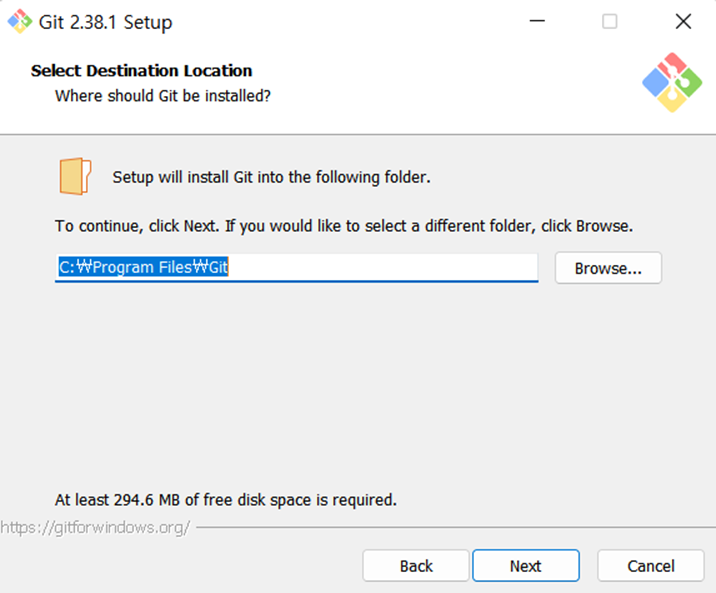Click 'Where should Git be installed?' text
Screen dimensions: 716x593
tap(163, 96)
